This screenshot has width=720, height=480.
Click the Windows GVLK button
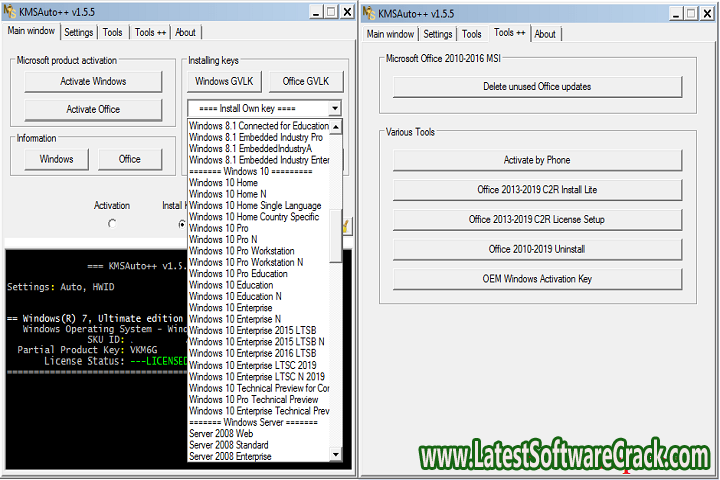tap(225, 81)
